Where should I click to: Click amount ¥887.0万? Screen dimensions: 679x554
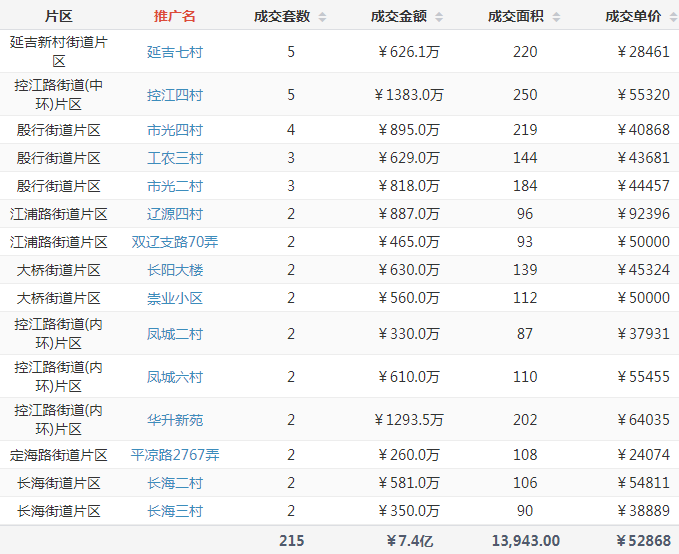point(409,214)
